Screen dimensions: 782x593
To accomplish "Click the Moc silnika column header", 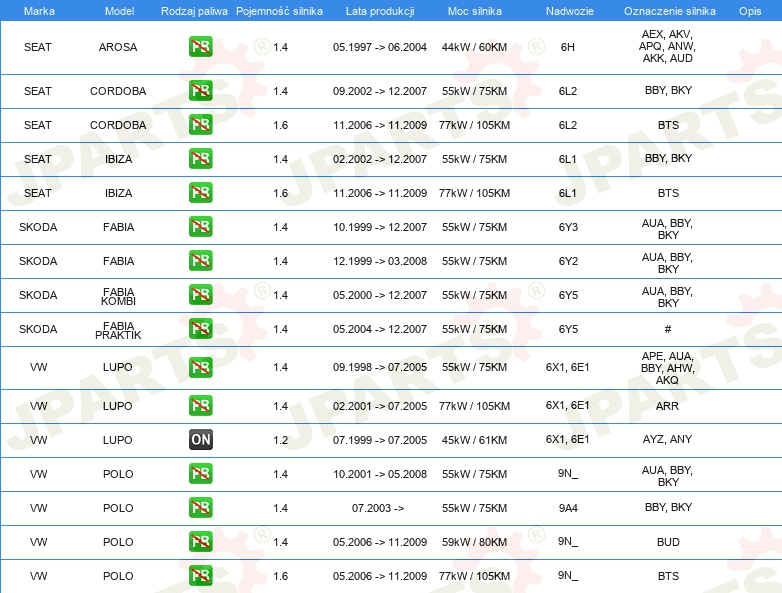I will [474, 11].
